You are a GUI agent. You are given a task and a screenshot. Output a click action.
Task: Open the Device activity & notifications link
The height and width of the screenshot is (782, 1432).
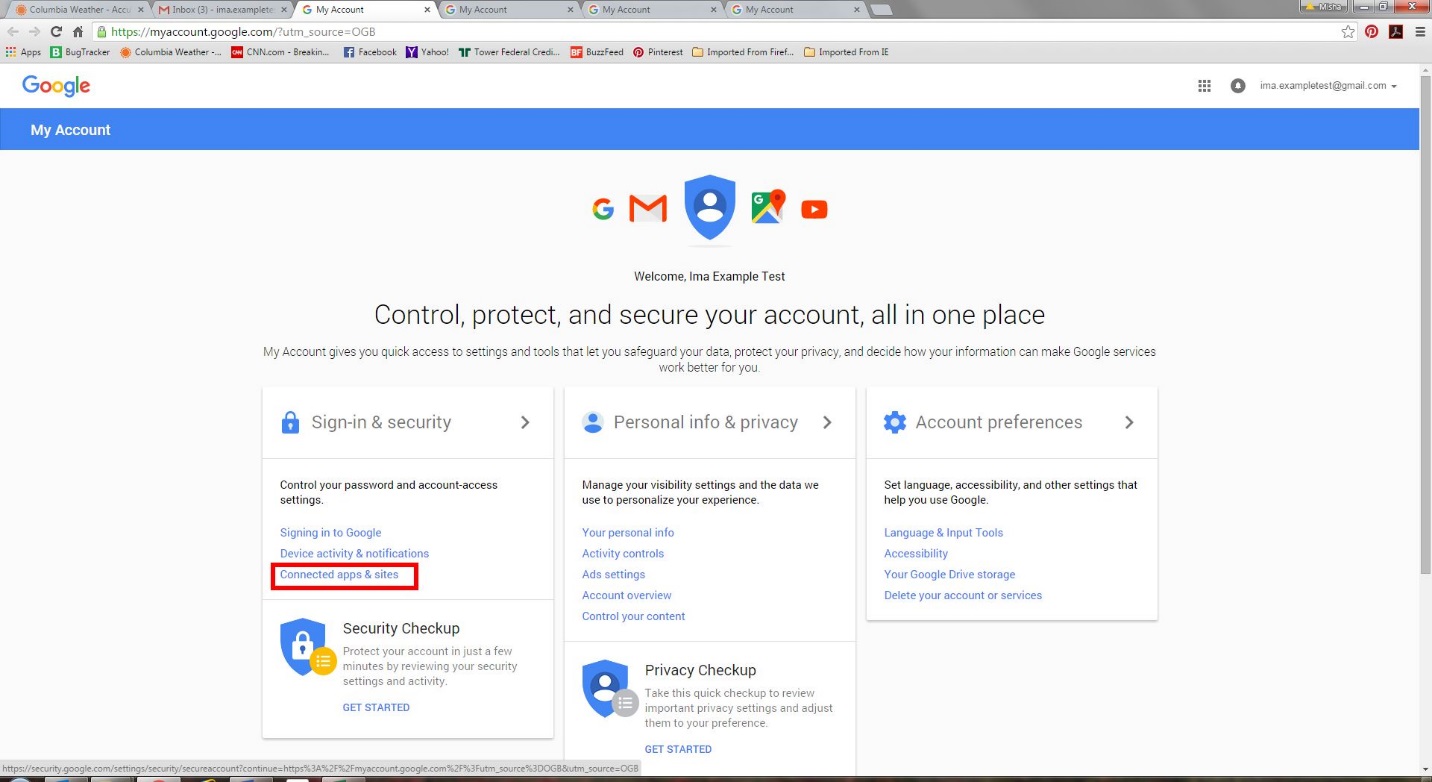point(354,554)
